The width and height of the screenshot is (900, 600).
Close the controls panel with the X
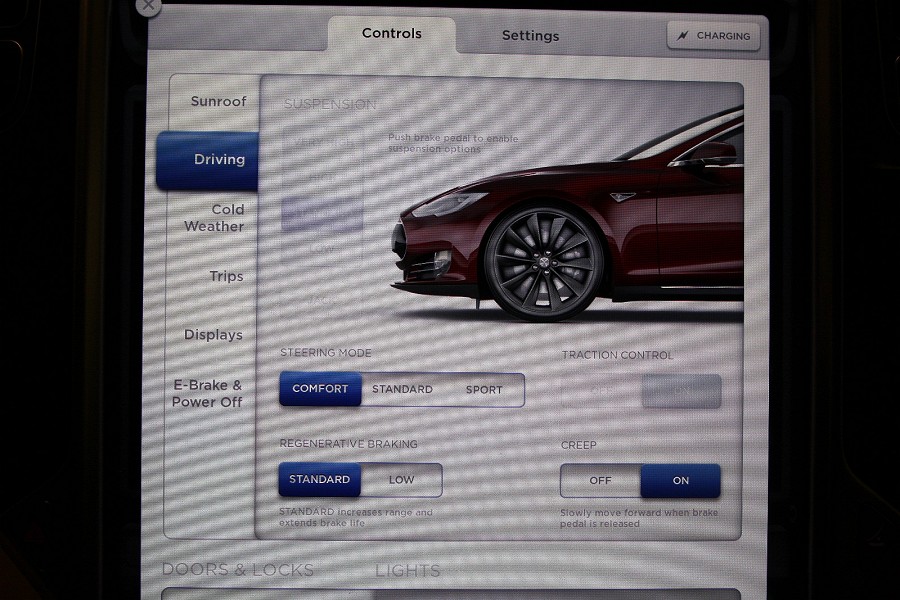click(148, 5)
